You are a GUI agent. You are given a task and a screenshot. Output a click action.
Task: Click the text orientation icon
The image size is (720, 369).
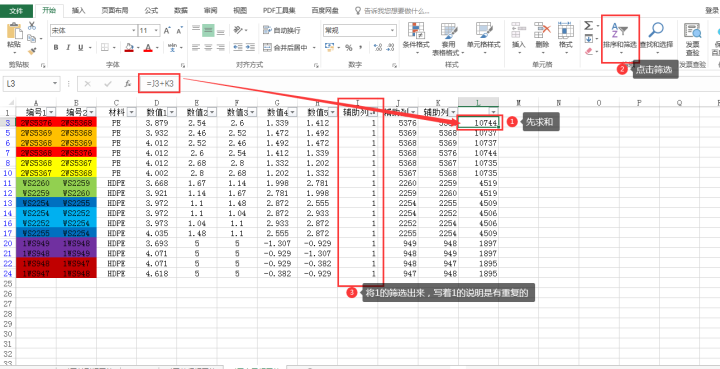238,30
